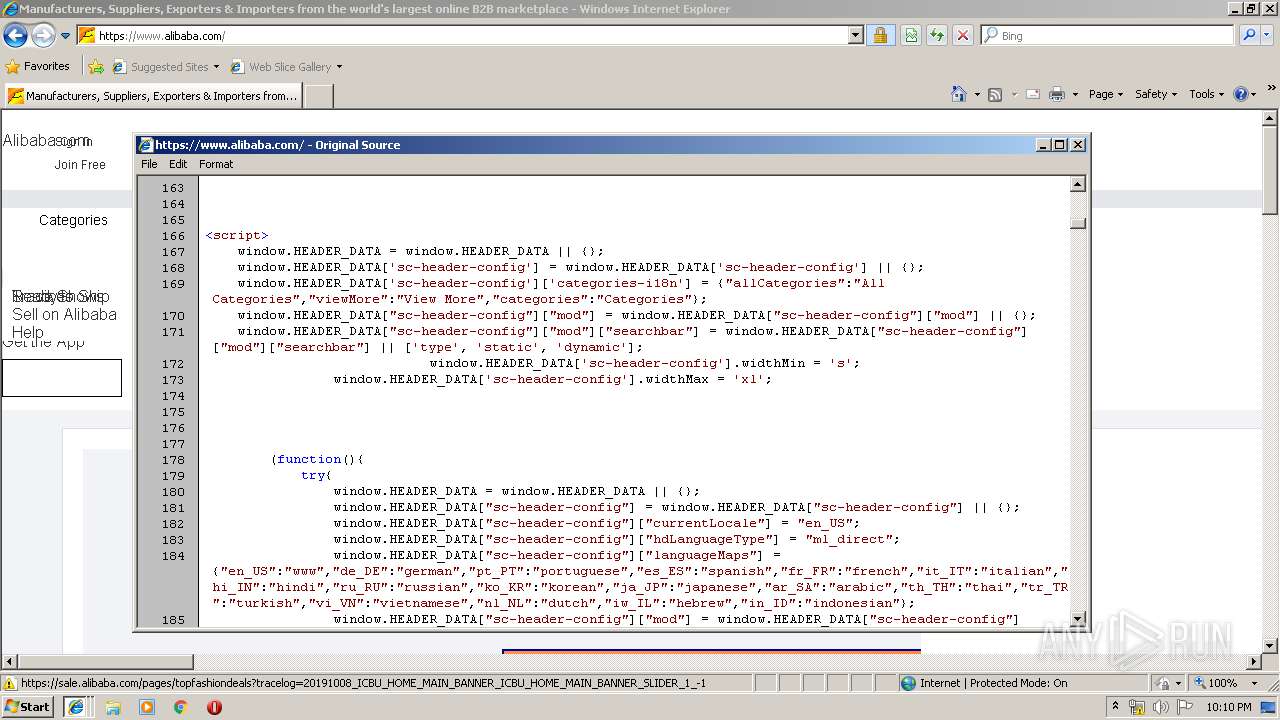
Task: Click the security lock icon
Action: [x=880, y=36]
